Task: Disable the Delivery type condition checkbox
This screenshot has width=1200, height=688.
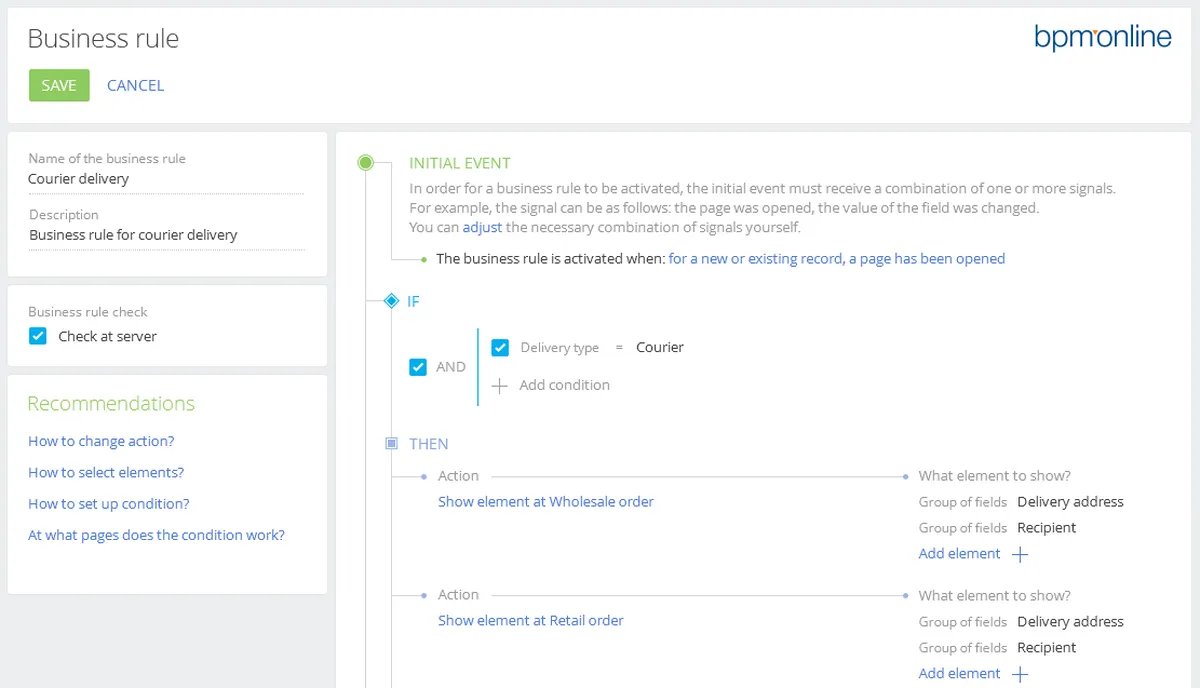Action: coord(501,348)
